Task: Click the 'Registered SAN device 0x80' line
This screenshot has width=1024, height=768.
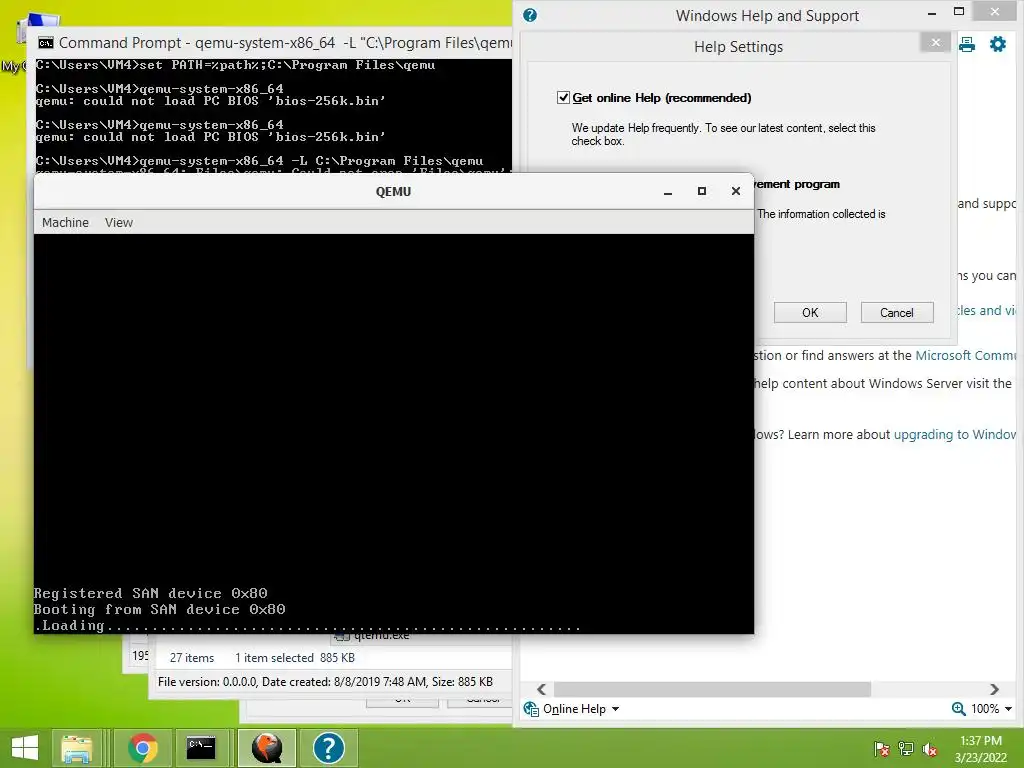Action: pyautogui.click(x=151, y=593)
